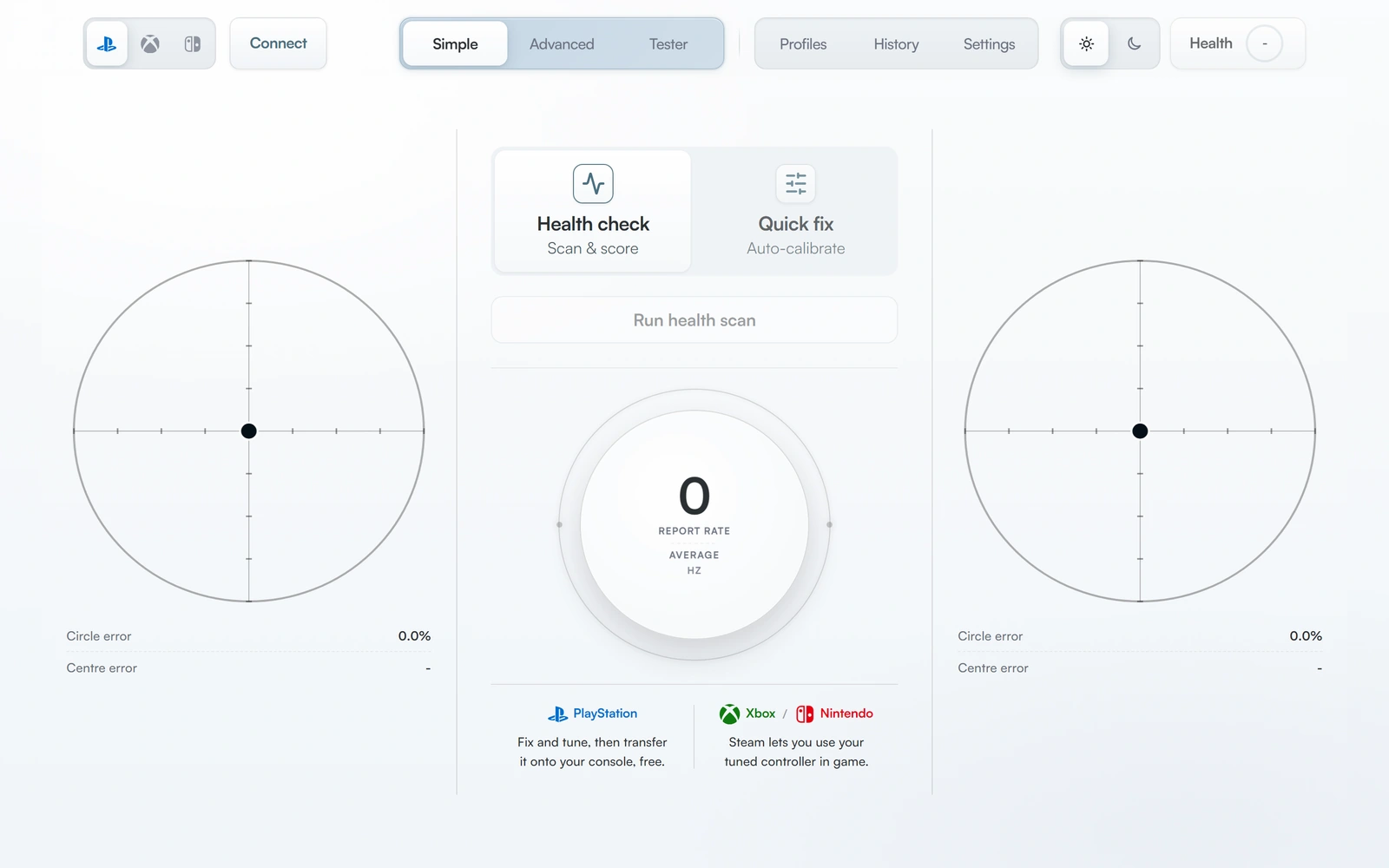This screenshot has height=868, width=1389.
Task: Click the green Xbox logo icon
Action: (x=729, y=713)
